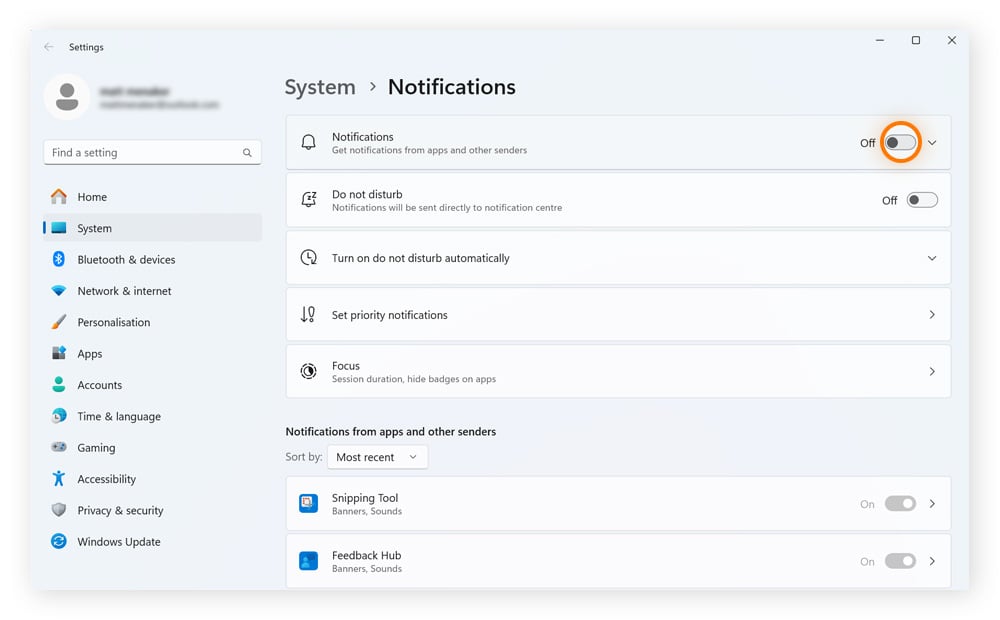The height and width of the screenshot is (620, 1000).
Task: Switch off Feedback Hub notifications toggle
Action: [900, 561]
